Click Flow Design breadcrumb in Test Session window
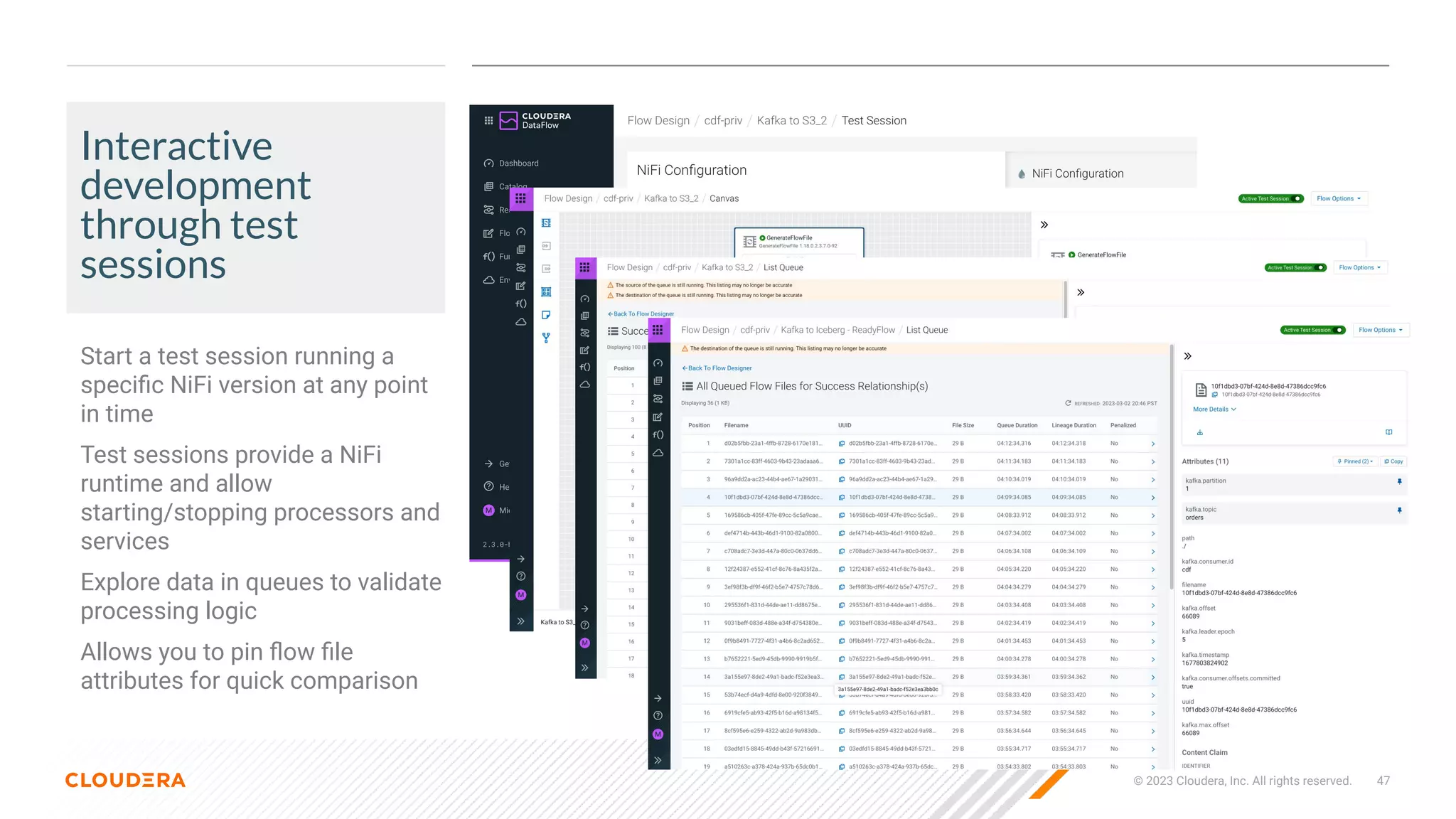The width and height of the screenshot is (1456, 819). [x=658, y=121]
